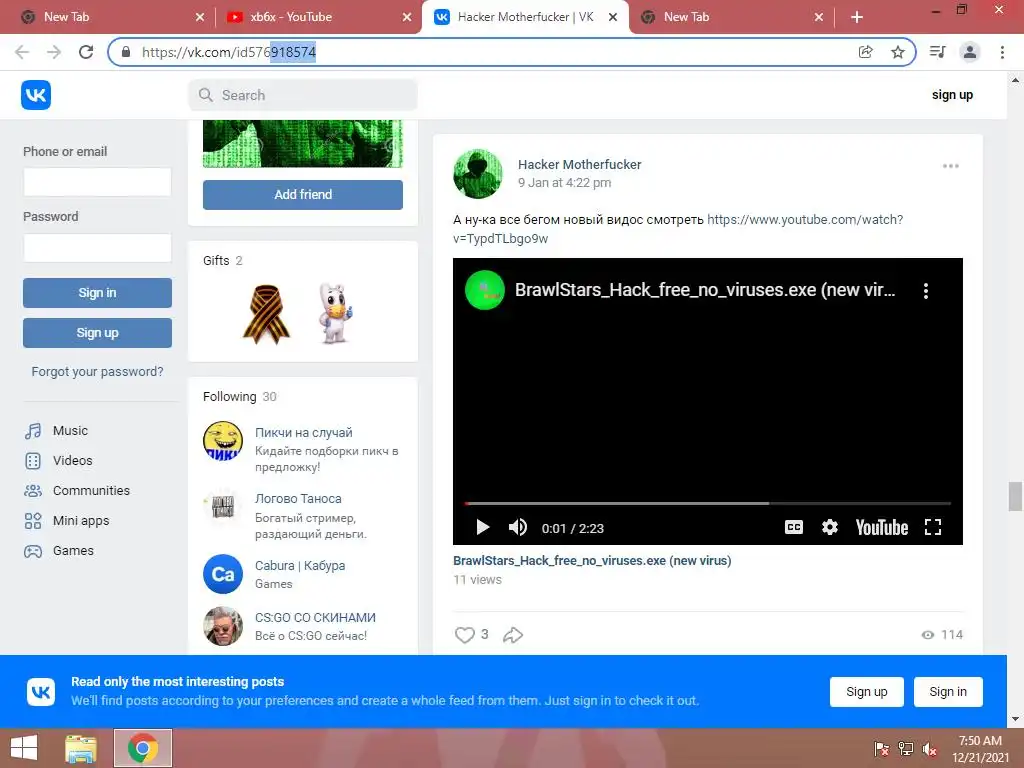The image size is (1024, 768).
Task: Click the video progress bar
Action: pos(707,504)
